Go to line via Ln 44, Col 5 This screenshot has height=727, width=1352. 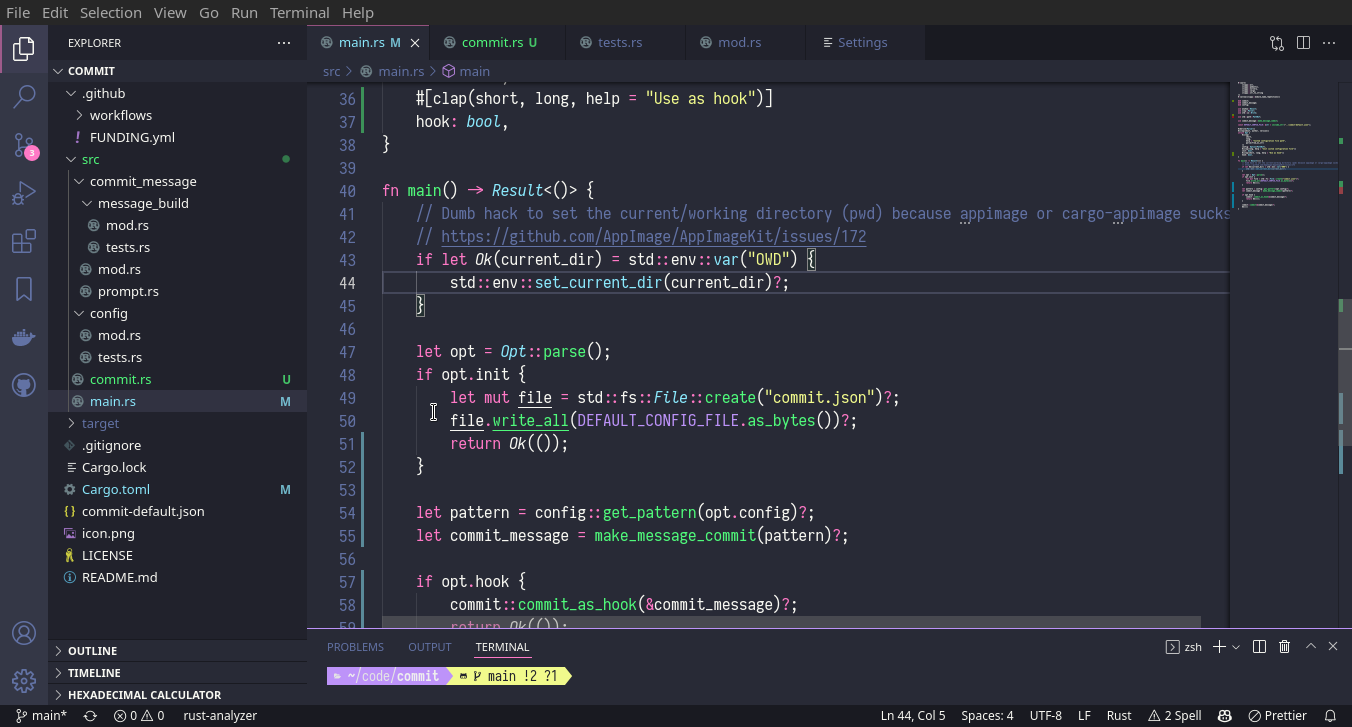pyautogui.click(x=913, y=715)
